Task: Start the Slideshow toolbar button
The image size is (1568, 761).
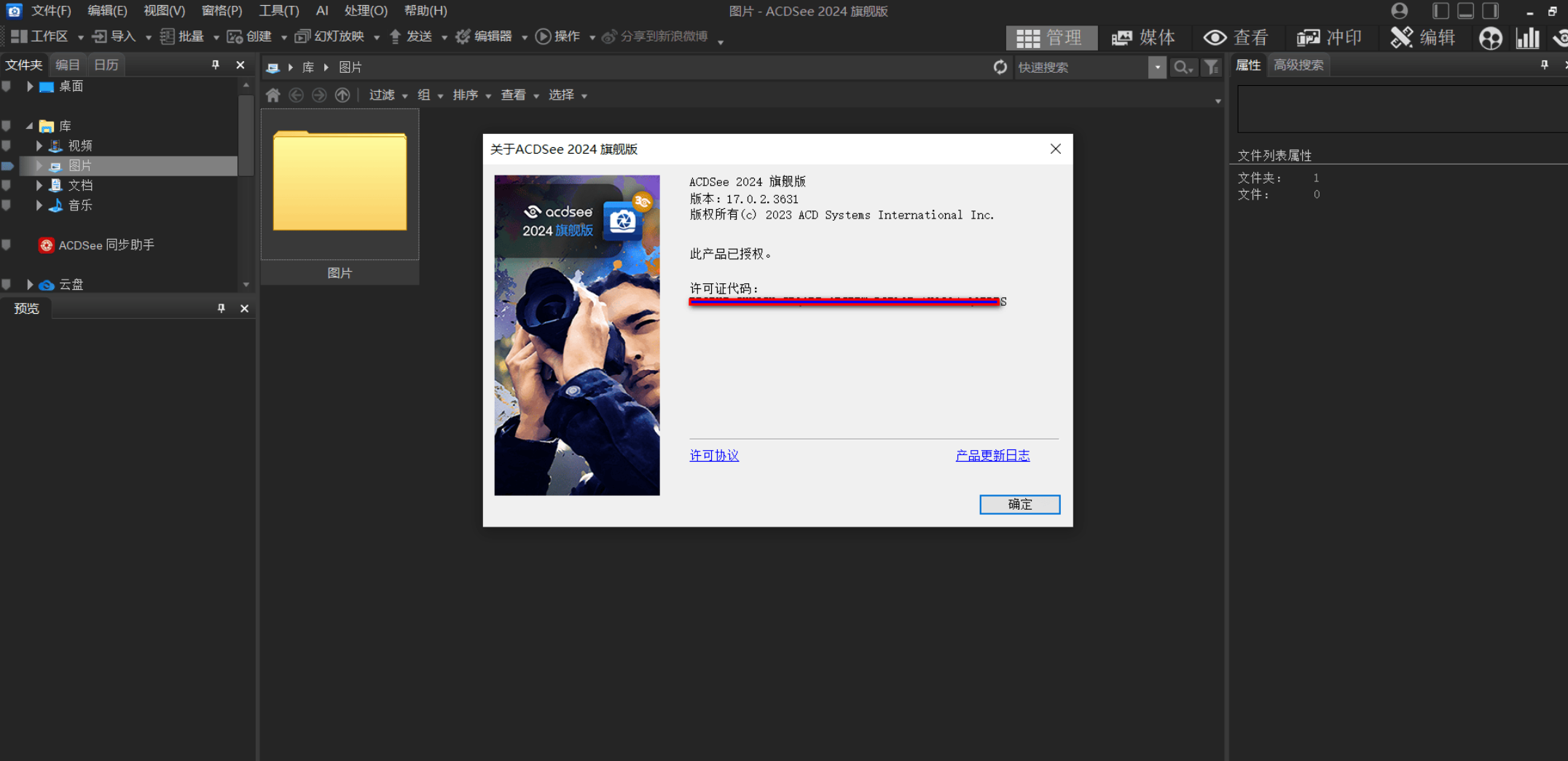Action: click(329, 36)
